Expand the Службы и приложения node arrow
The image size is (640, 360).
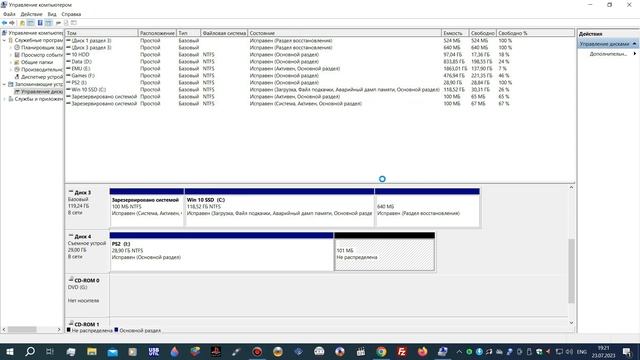pyautogui.click(x=4, y=99)
